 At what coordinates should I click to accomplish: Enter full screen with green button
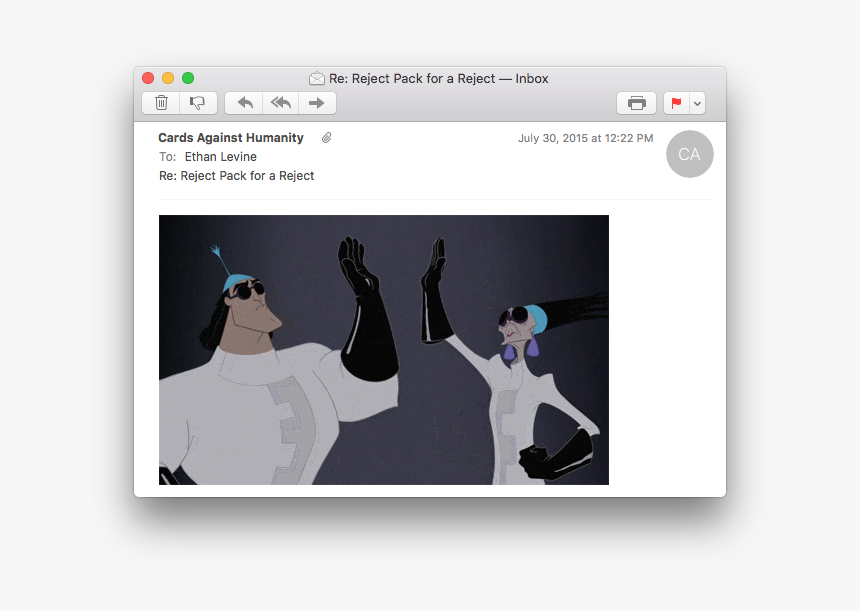click(188, 78)
